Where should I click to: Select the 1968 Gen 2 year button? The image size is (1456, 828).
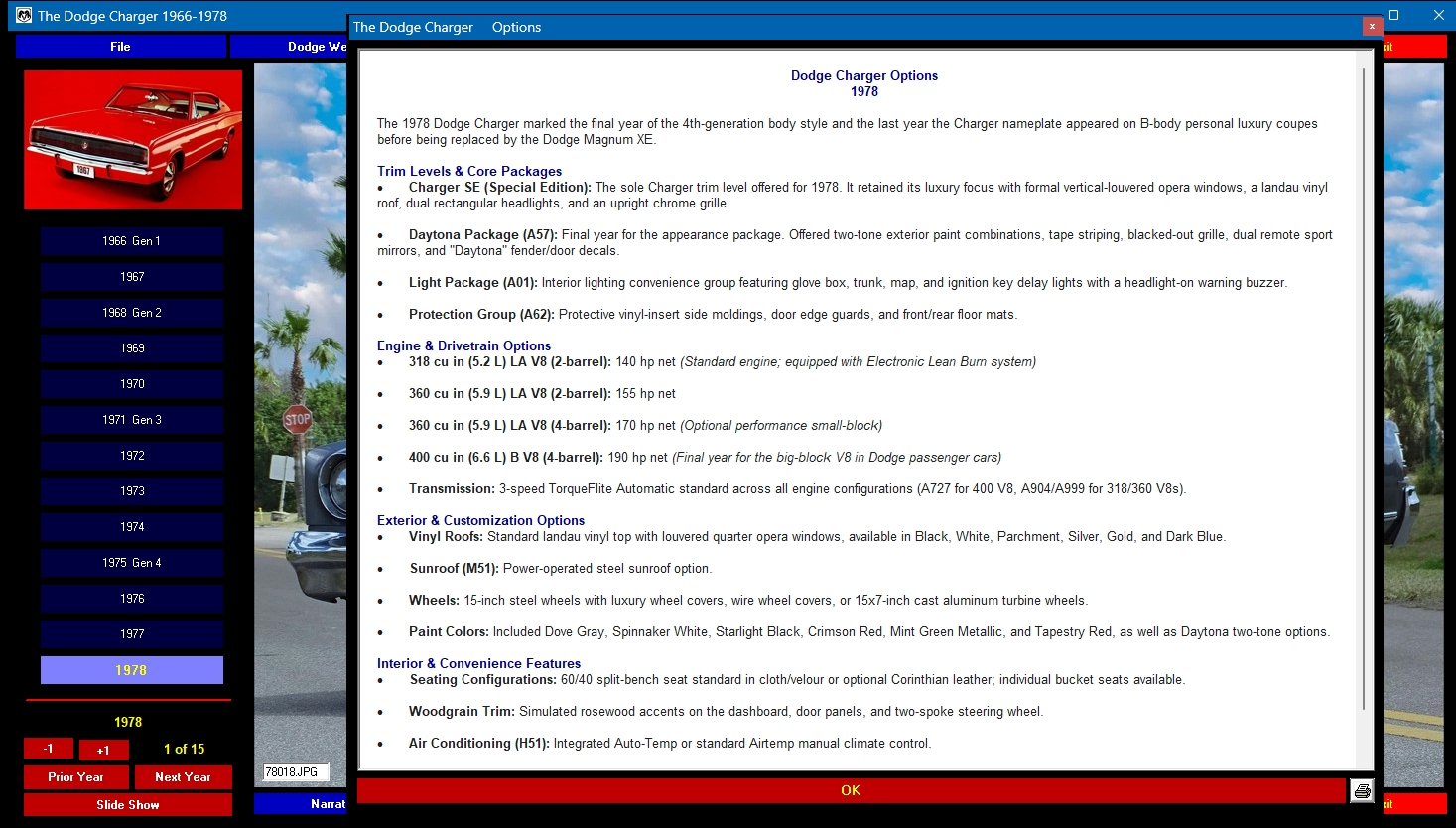132,313
